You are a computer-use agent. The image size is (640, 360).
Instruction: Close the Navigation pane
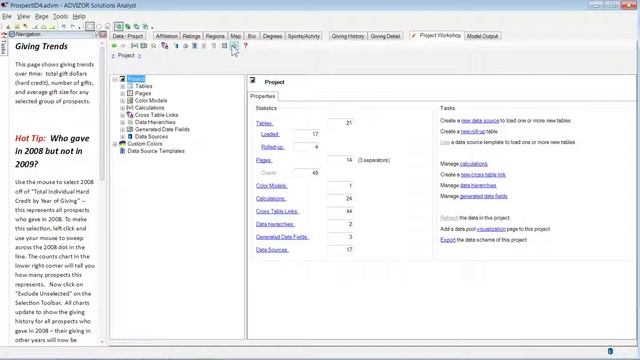103,34
